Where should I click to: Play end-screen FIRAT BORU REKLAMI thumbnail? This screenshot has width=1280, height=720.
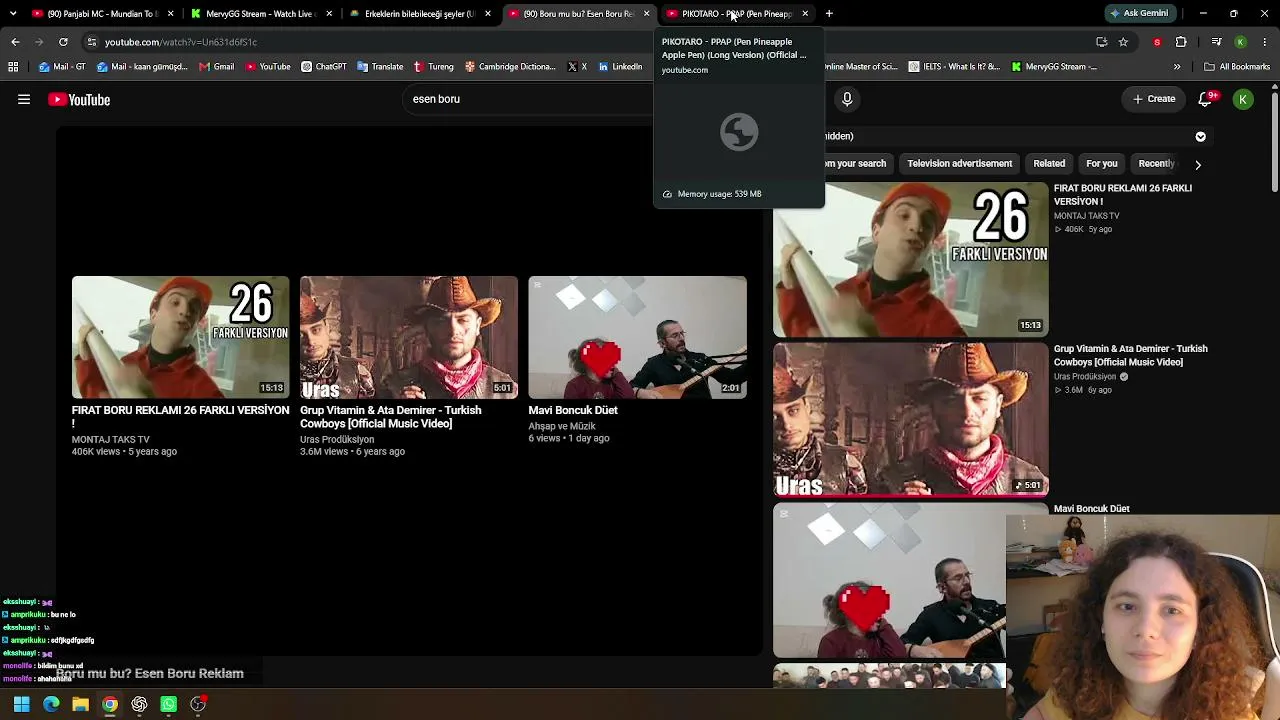coord(180,337)
